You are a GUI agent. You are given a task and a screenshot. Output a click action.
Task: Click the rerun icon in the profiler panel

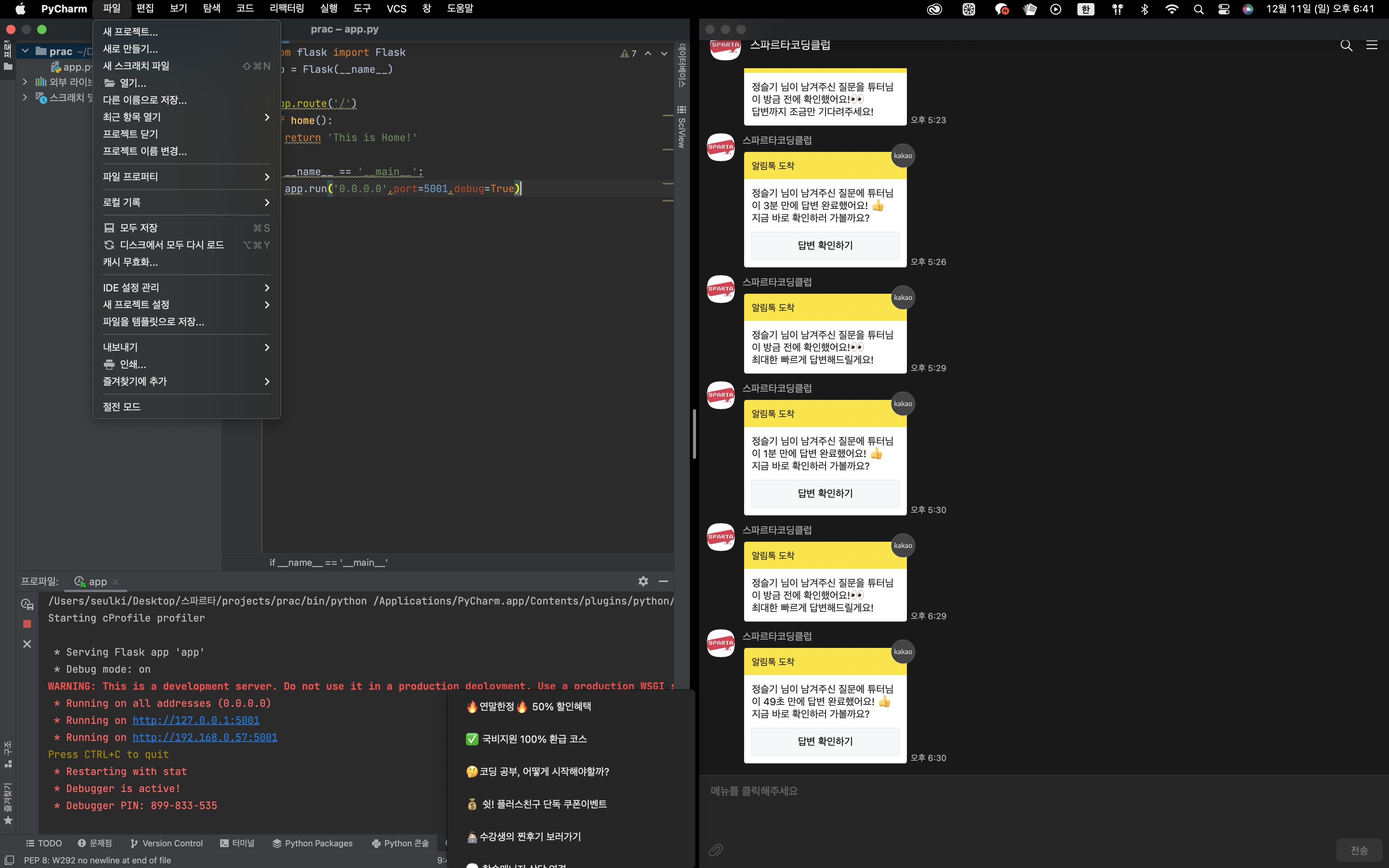27,604
